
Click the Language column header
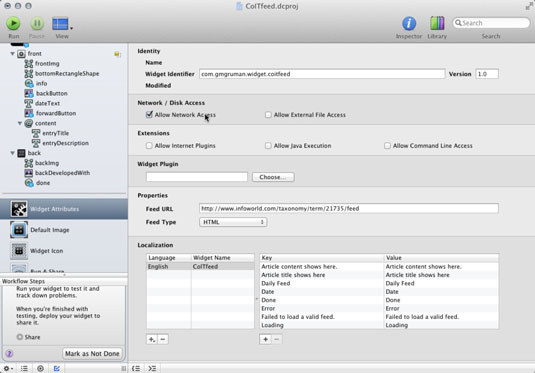169,258
